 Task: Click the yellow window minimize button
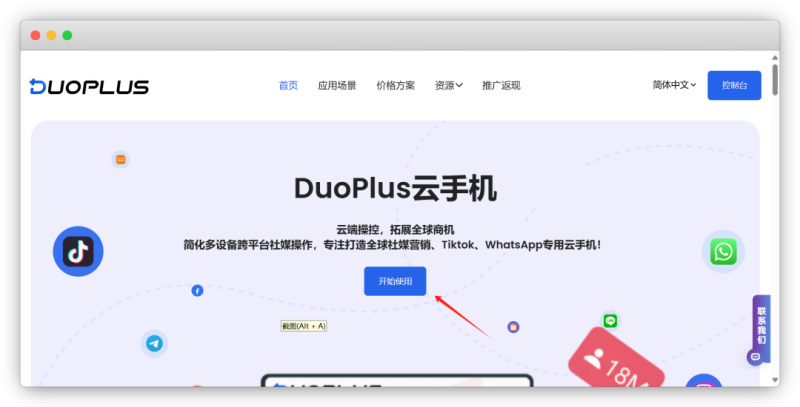(x=52, y=35)
